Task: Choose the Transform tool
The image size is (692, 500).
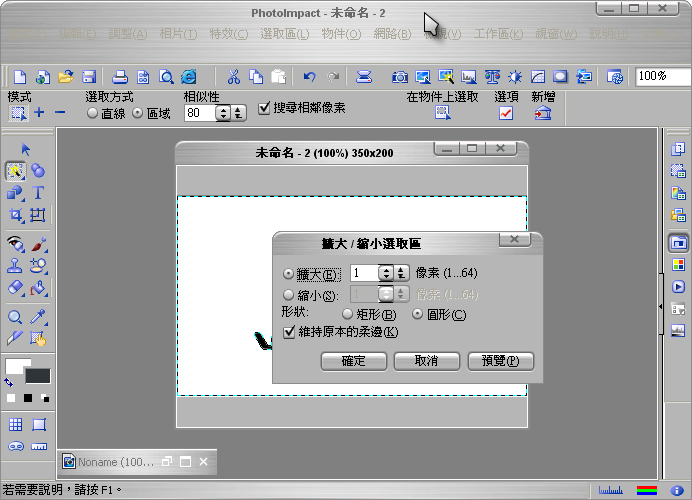Action: coord(38,215)
